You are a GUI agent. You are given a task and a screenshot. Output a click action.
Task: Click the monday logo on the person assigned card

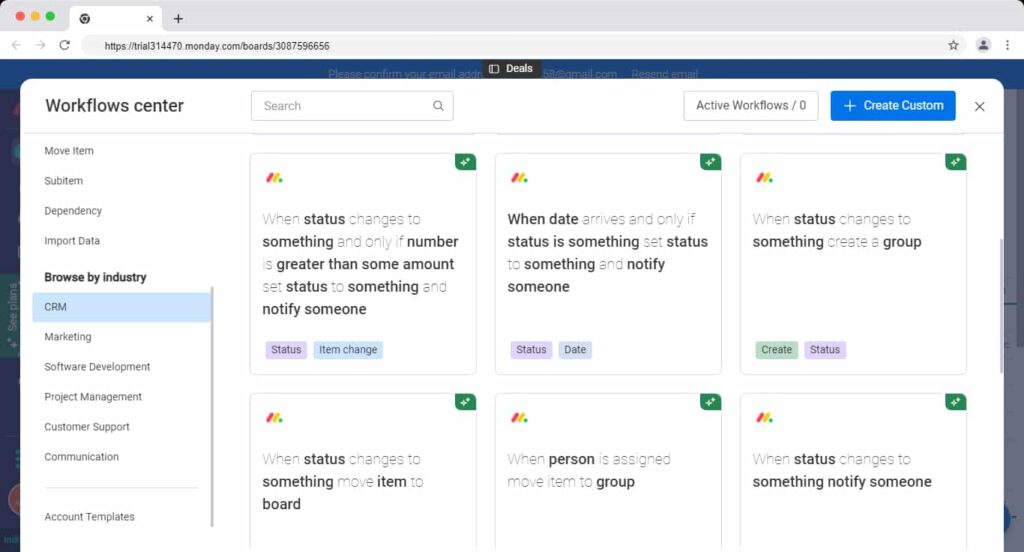coord(519,417)
